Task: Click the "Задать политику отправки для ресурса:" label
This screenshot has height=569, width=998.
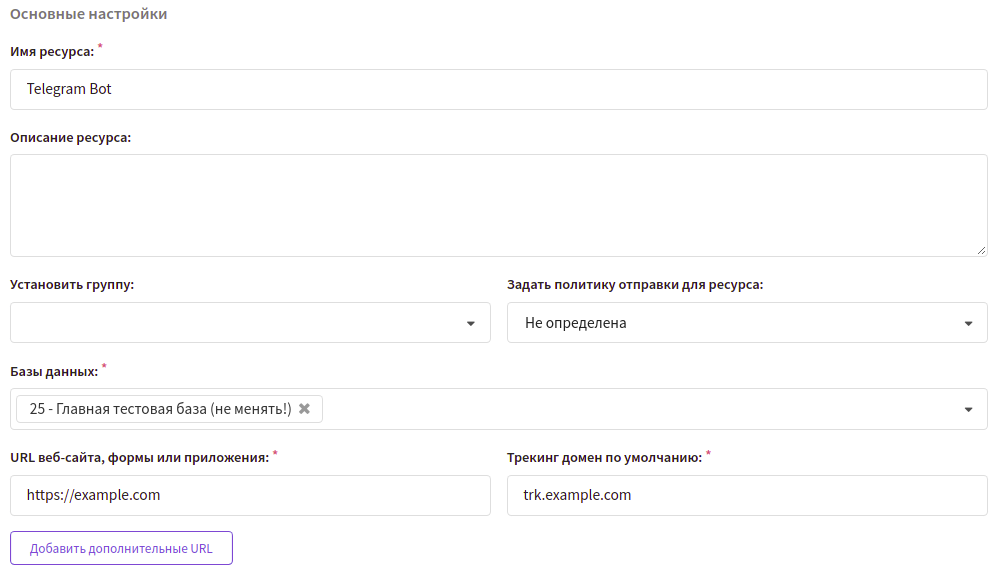Action: 635,284
